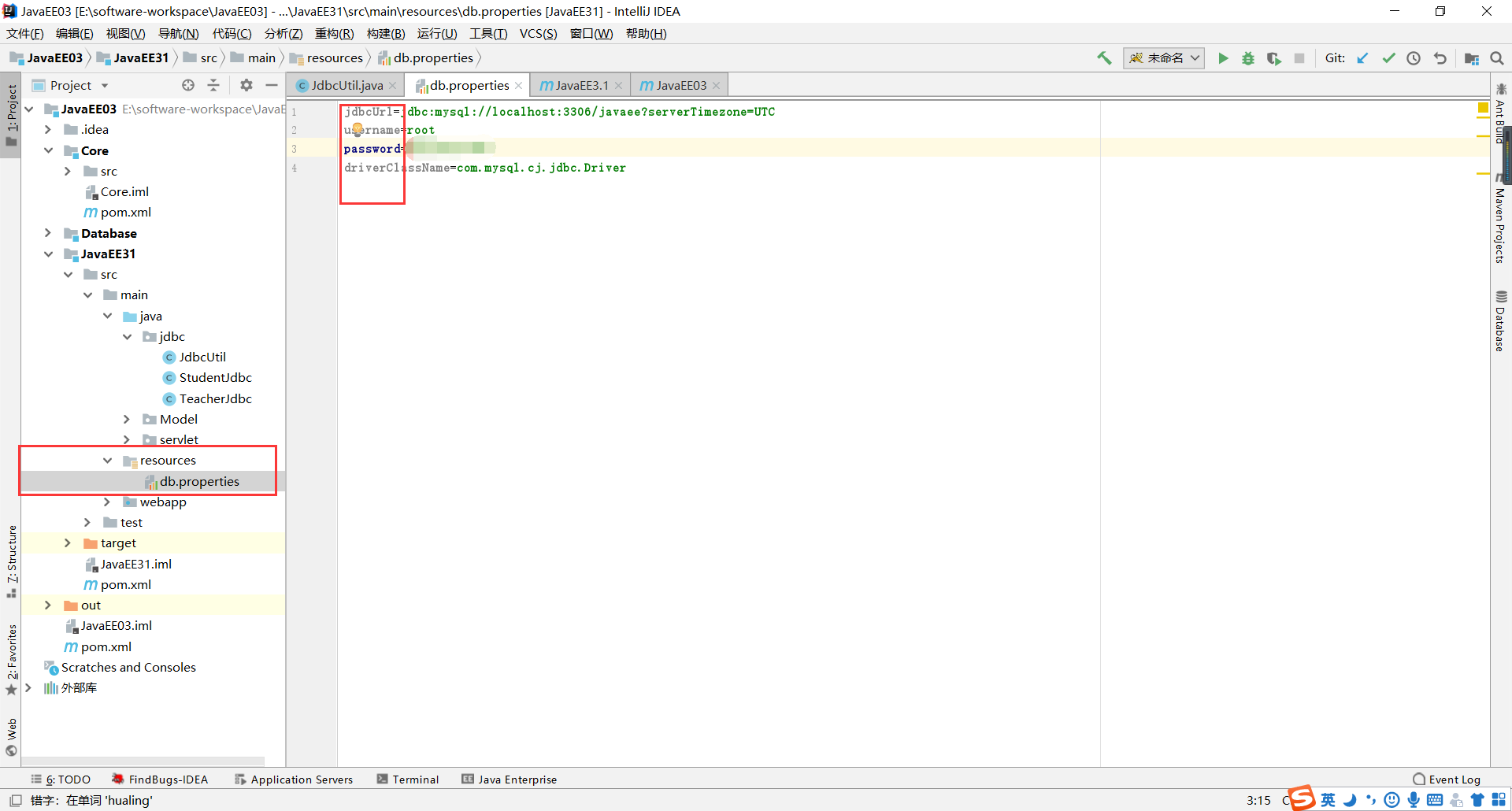Open Project Structure dialog icon
This screenshot has width=1512, height=811.
tap(1471, 58)
